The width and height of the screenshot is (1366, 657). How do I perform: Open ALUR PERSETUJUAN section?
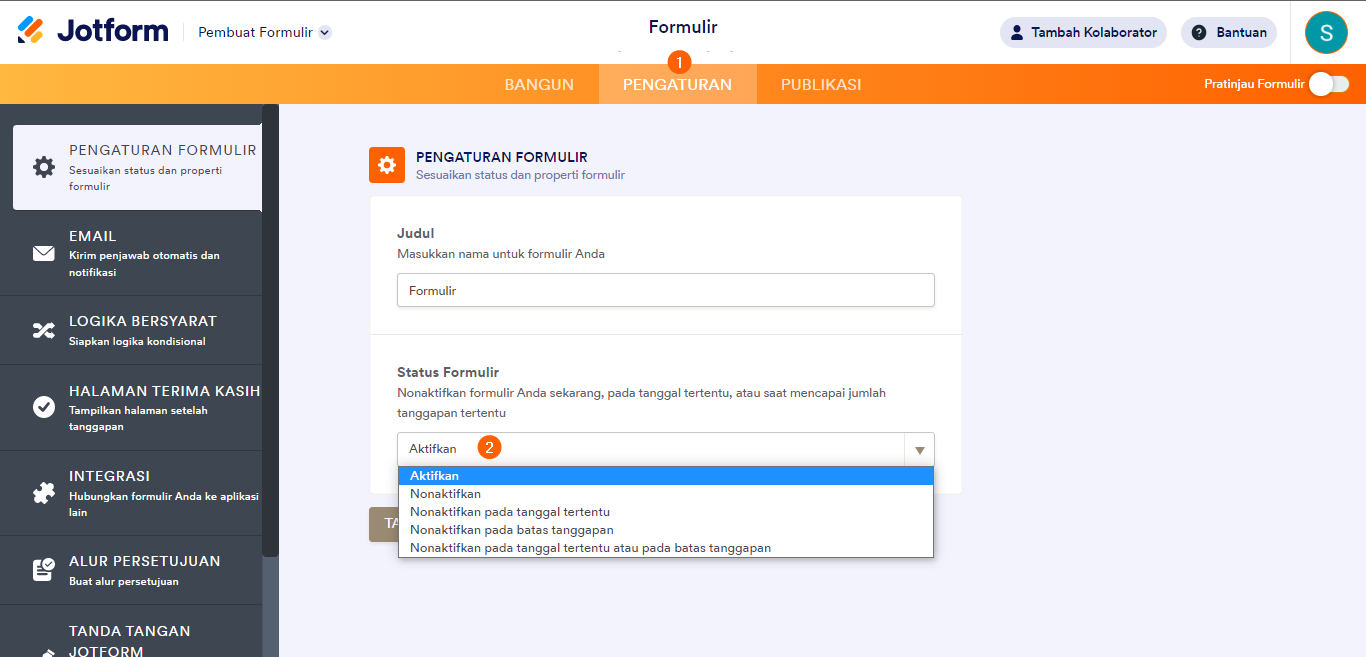tap(131, 570)
